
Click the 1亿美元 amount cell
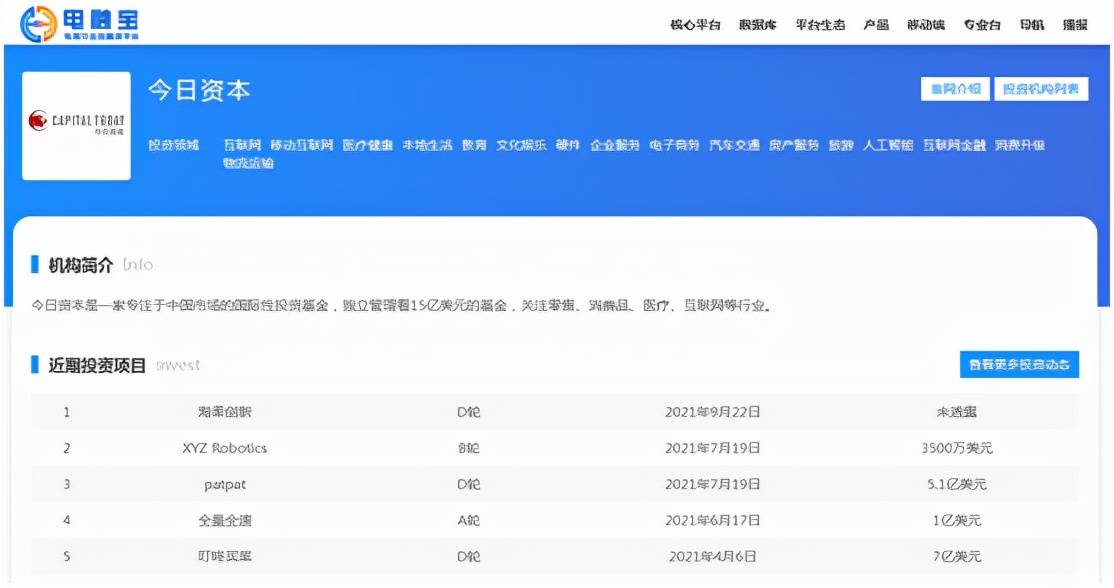click(x=957, y=521)
